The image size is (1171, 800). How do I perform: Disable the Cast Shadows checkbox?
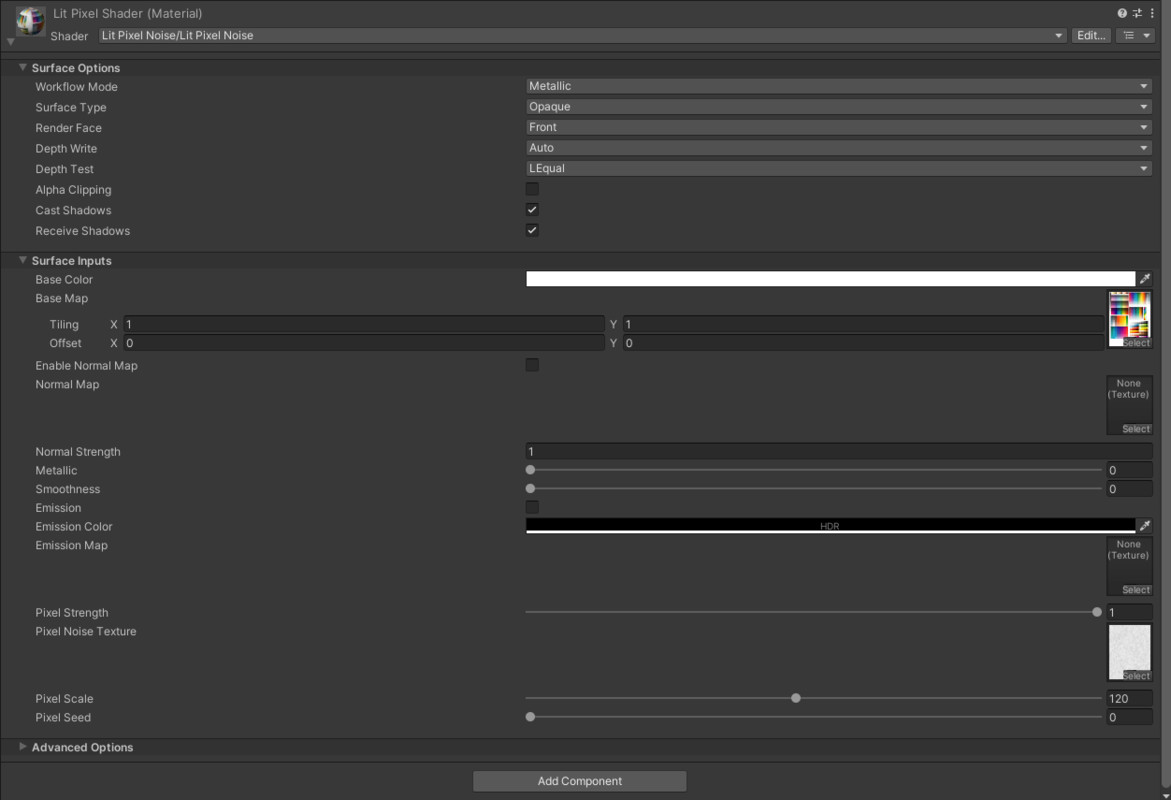click(x=532, y=210)
